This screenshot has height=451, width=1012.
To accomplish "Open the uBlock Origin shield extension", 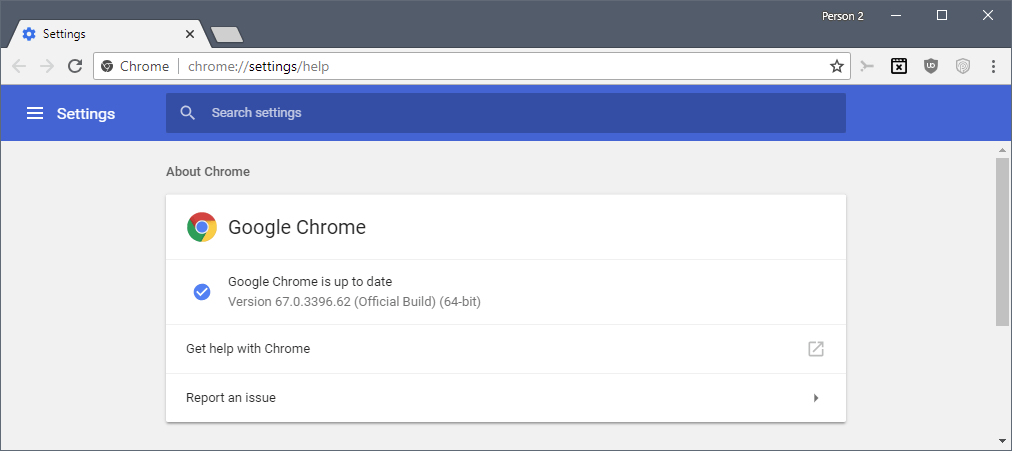I will pos(930,66).
